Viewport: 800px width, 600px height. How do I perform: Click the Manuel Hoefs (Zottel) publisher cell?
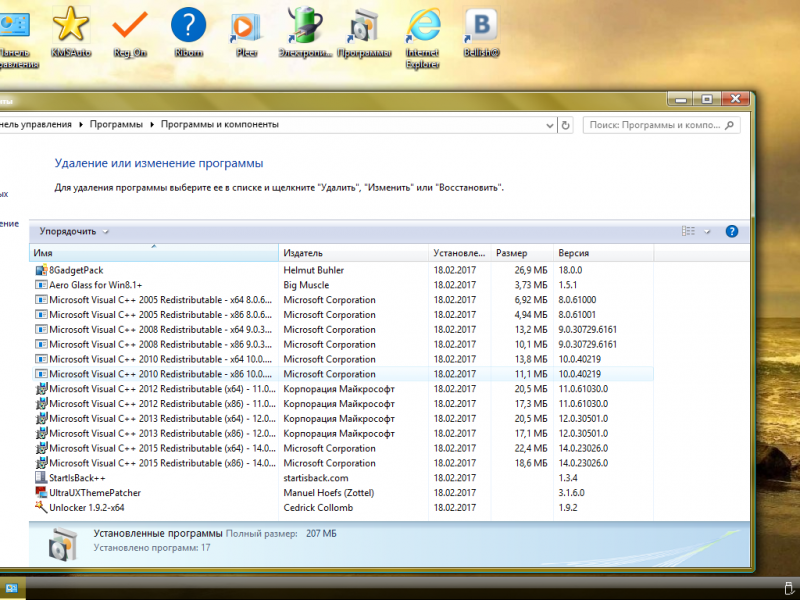329,492
